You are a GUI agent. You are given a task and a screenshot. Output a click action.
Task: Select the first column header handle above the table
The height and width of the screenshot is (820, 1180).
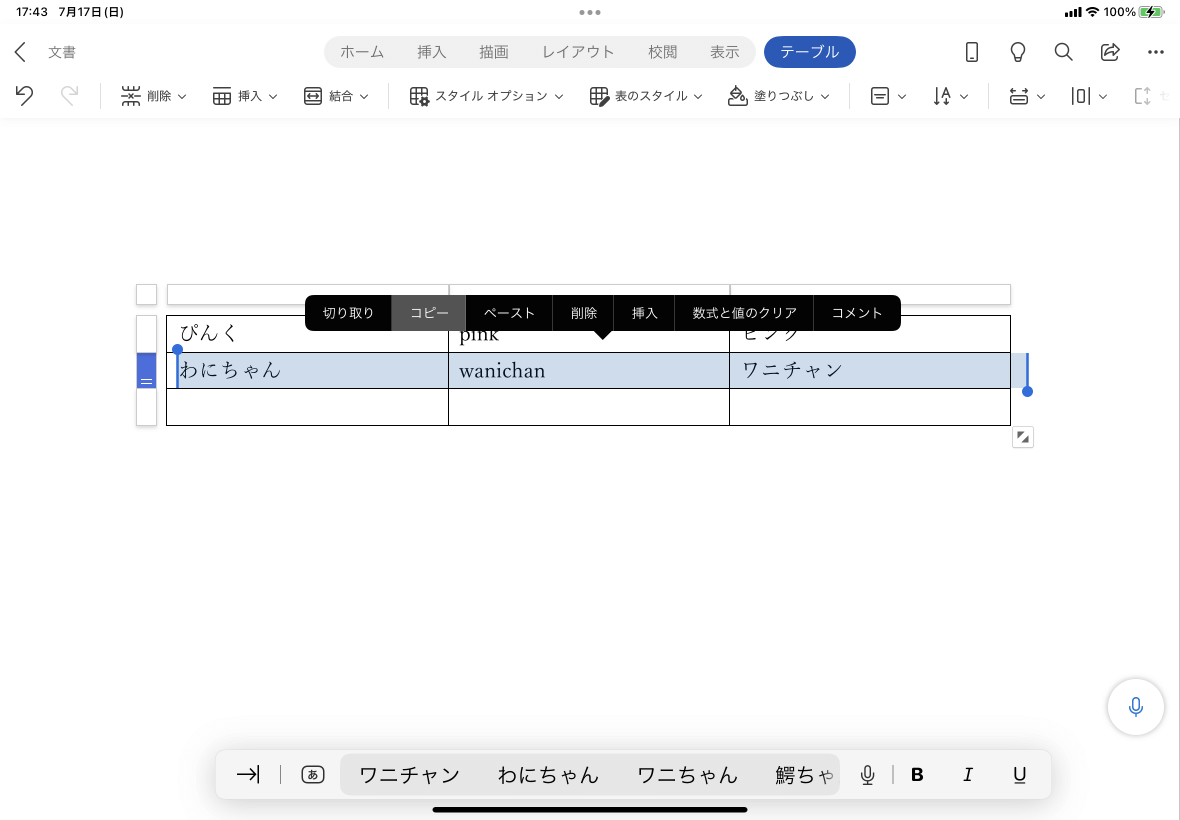(308, 294)
